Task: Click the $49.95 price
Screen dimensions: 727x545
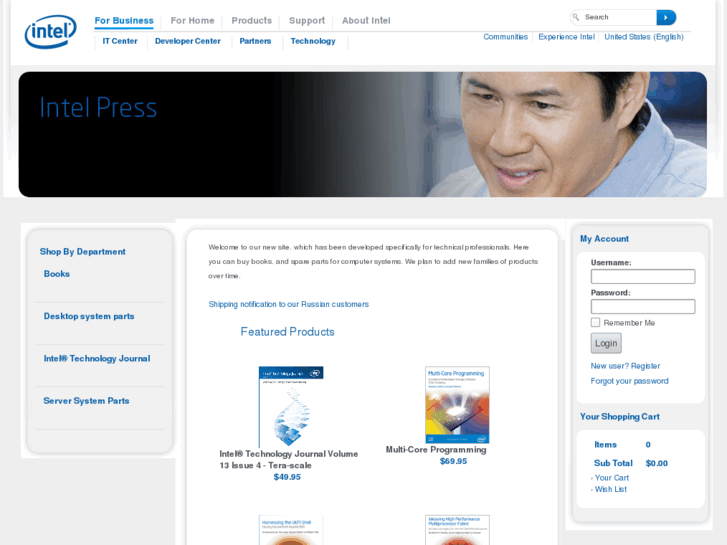Action: 287,477
